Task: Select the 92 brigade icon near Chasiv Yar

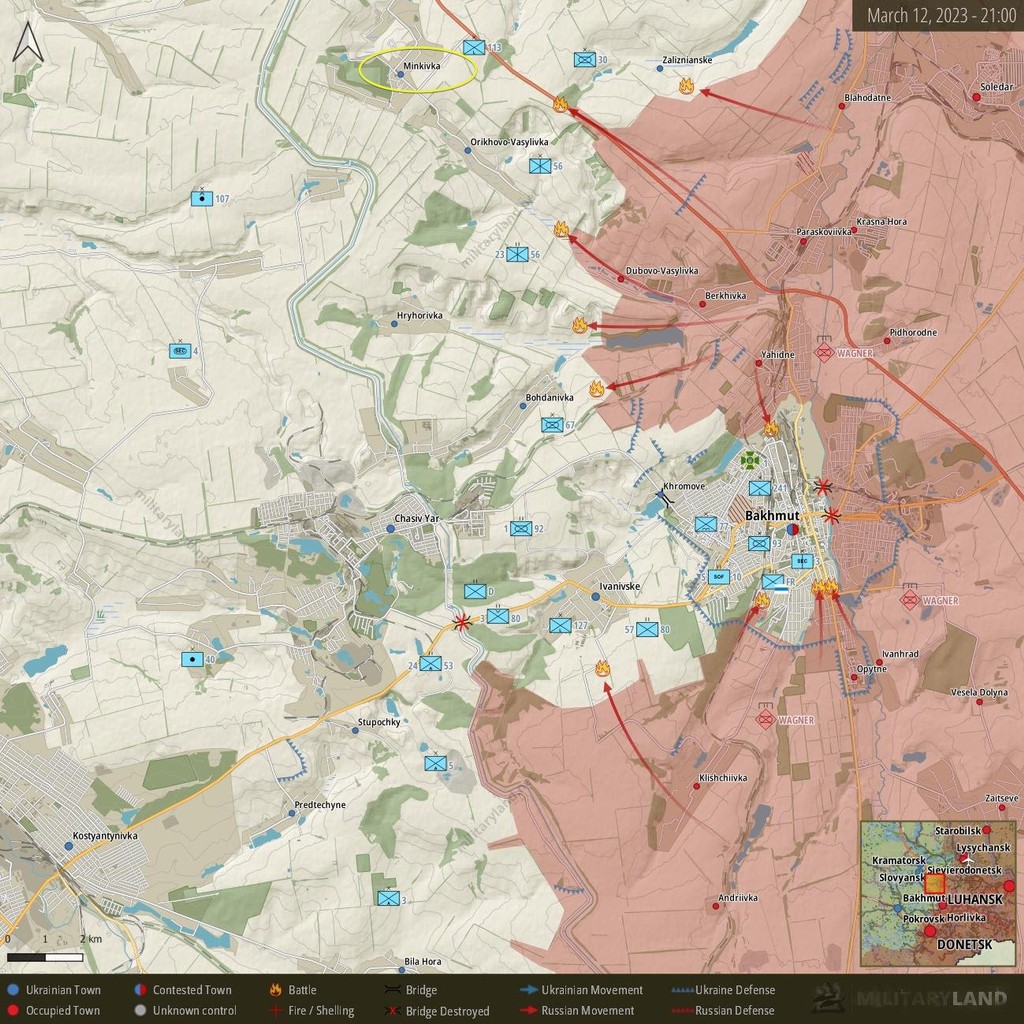Action: 520,528
